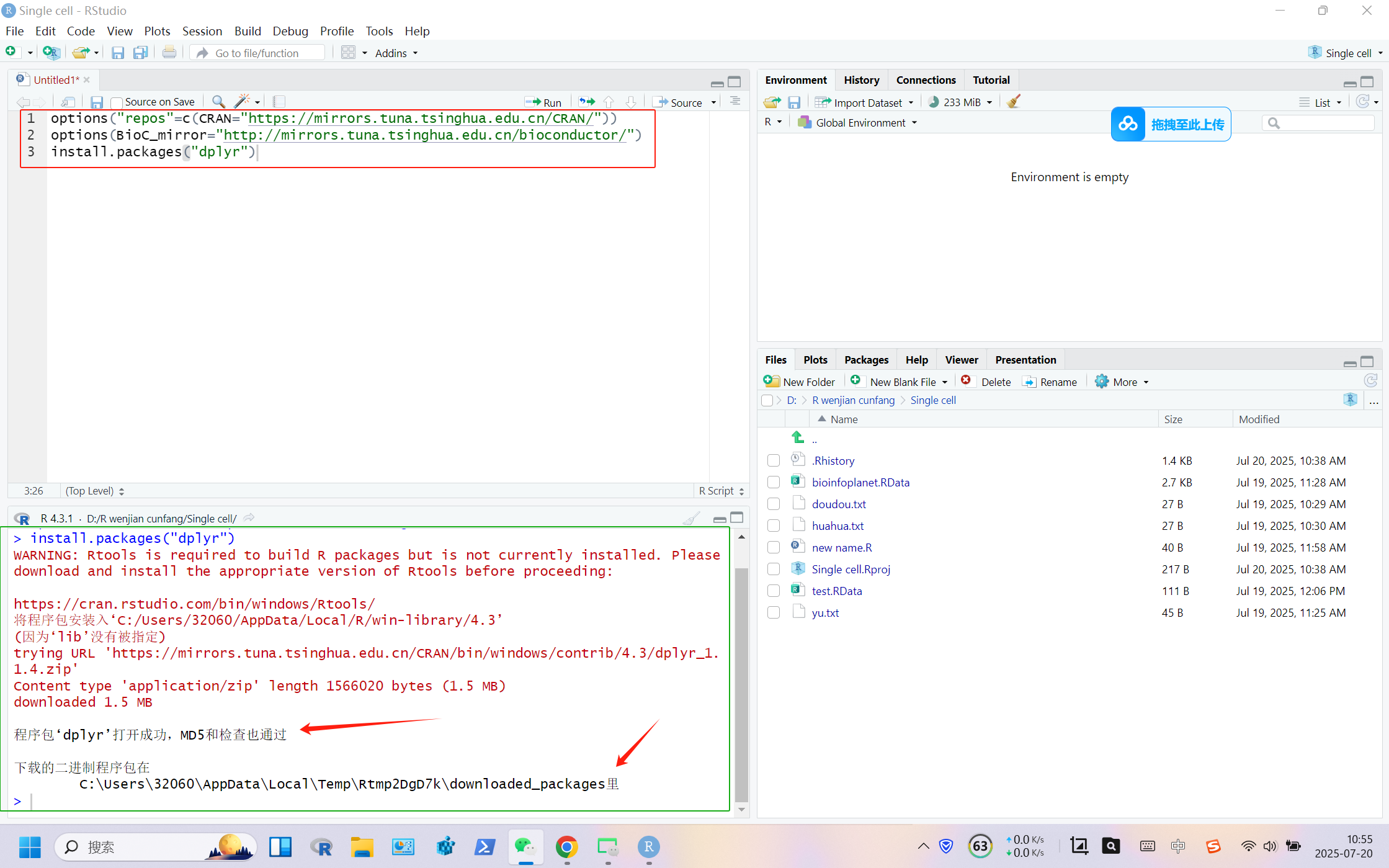Open the Session menu
1389x868 pixels.
coord(202,31)
